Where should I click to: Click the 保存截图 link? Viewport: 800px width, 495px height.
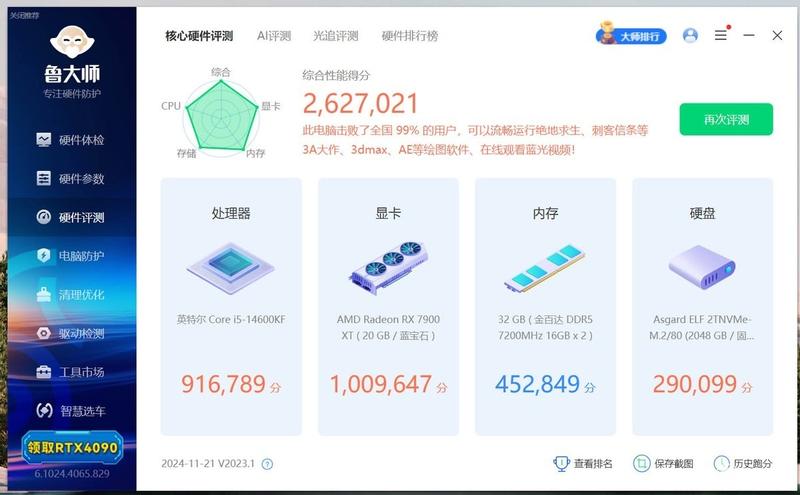point(673,463)
